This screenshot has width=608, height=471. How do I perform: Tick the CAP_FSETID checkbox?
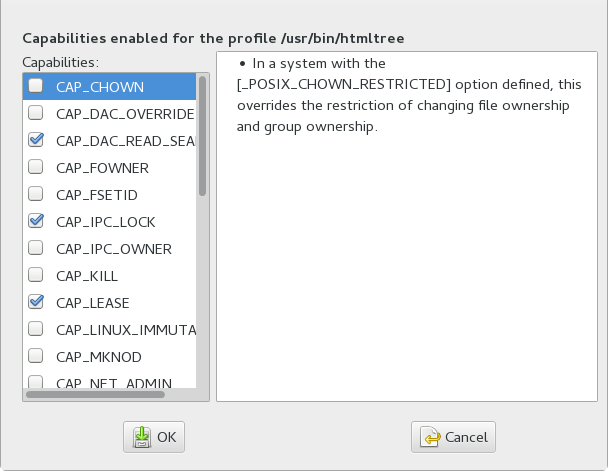point(36,194)
